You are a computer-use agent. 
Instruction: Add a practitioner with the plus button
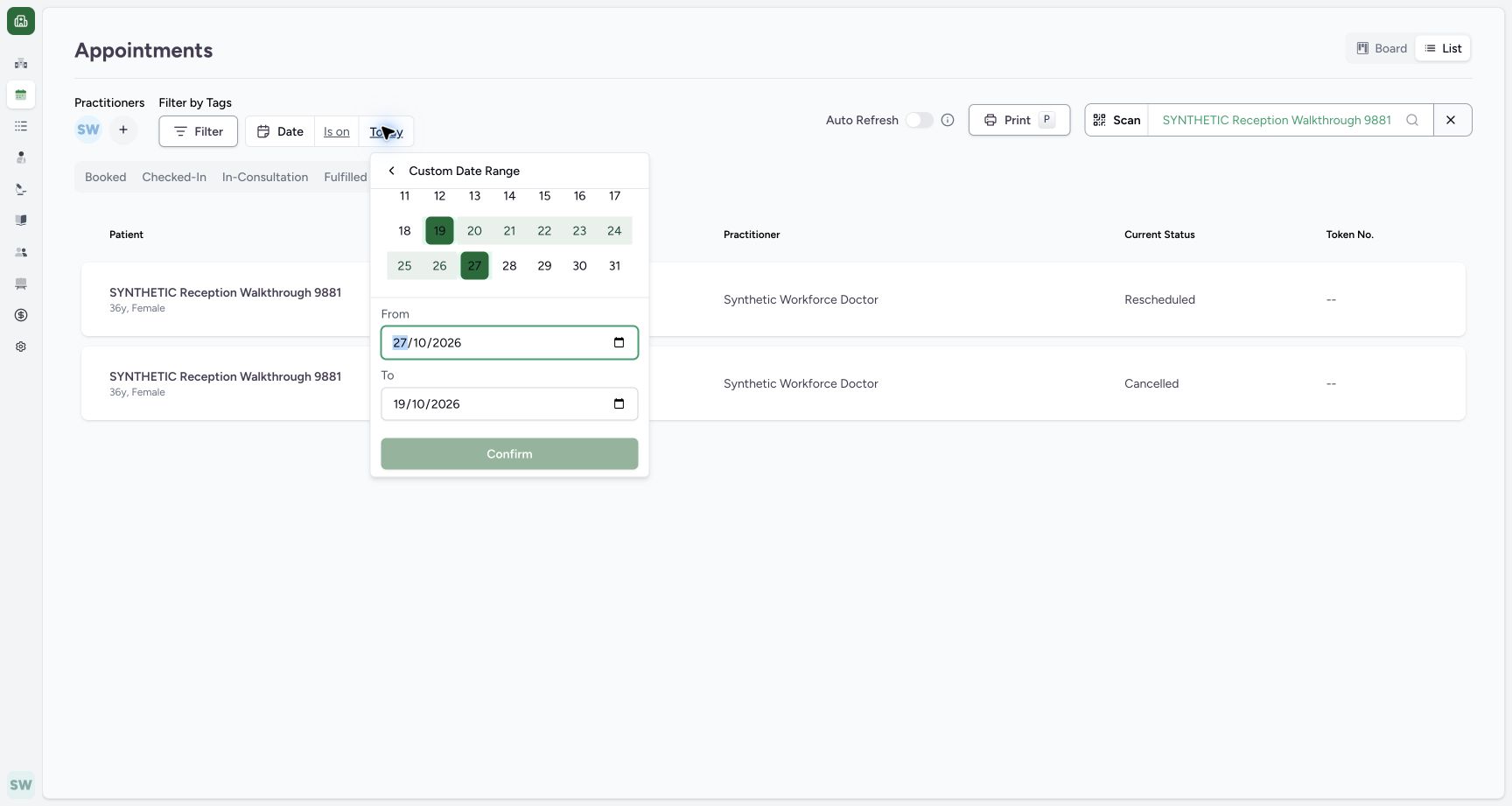click(x=123, y=130)
